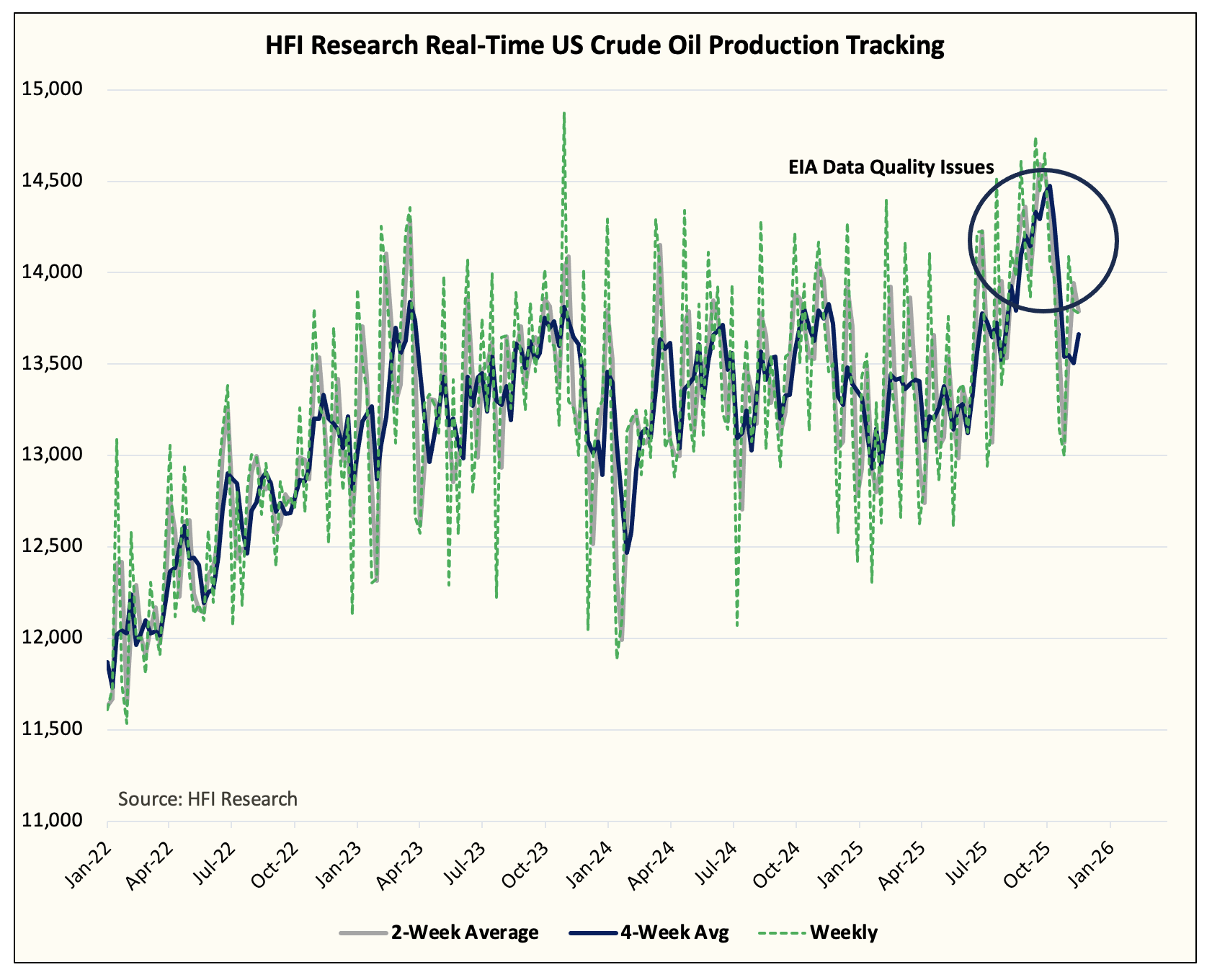Click the 'Weekly' legend label
Screen dimensions: 1212x980
coord(844,932)
